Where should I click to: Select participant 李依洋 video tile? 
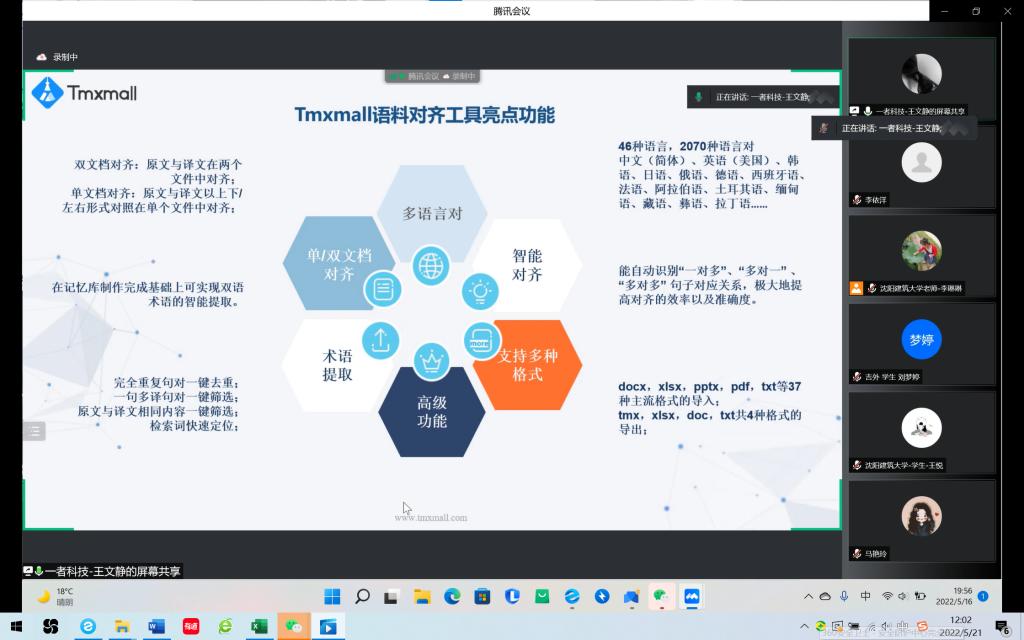click(x=921, y=168)
